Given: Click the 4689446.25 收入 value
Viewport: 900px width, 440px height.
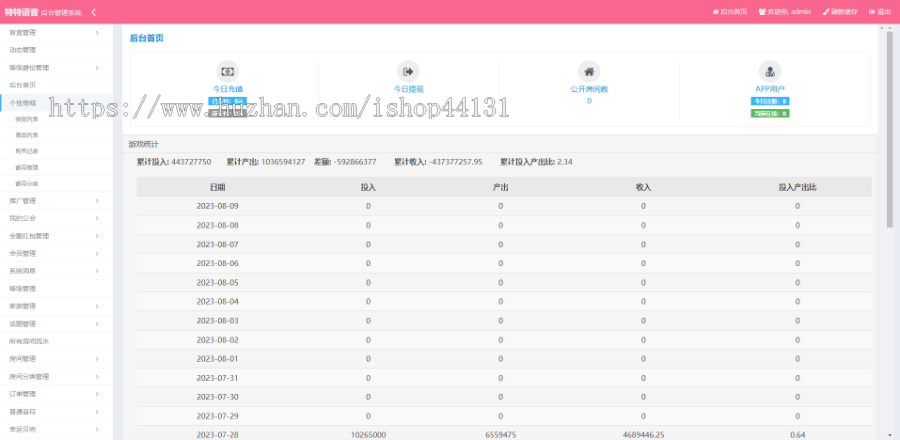Looking at the screenshot, I should click(x=643, y=435).
